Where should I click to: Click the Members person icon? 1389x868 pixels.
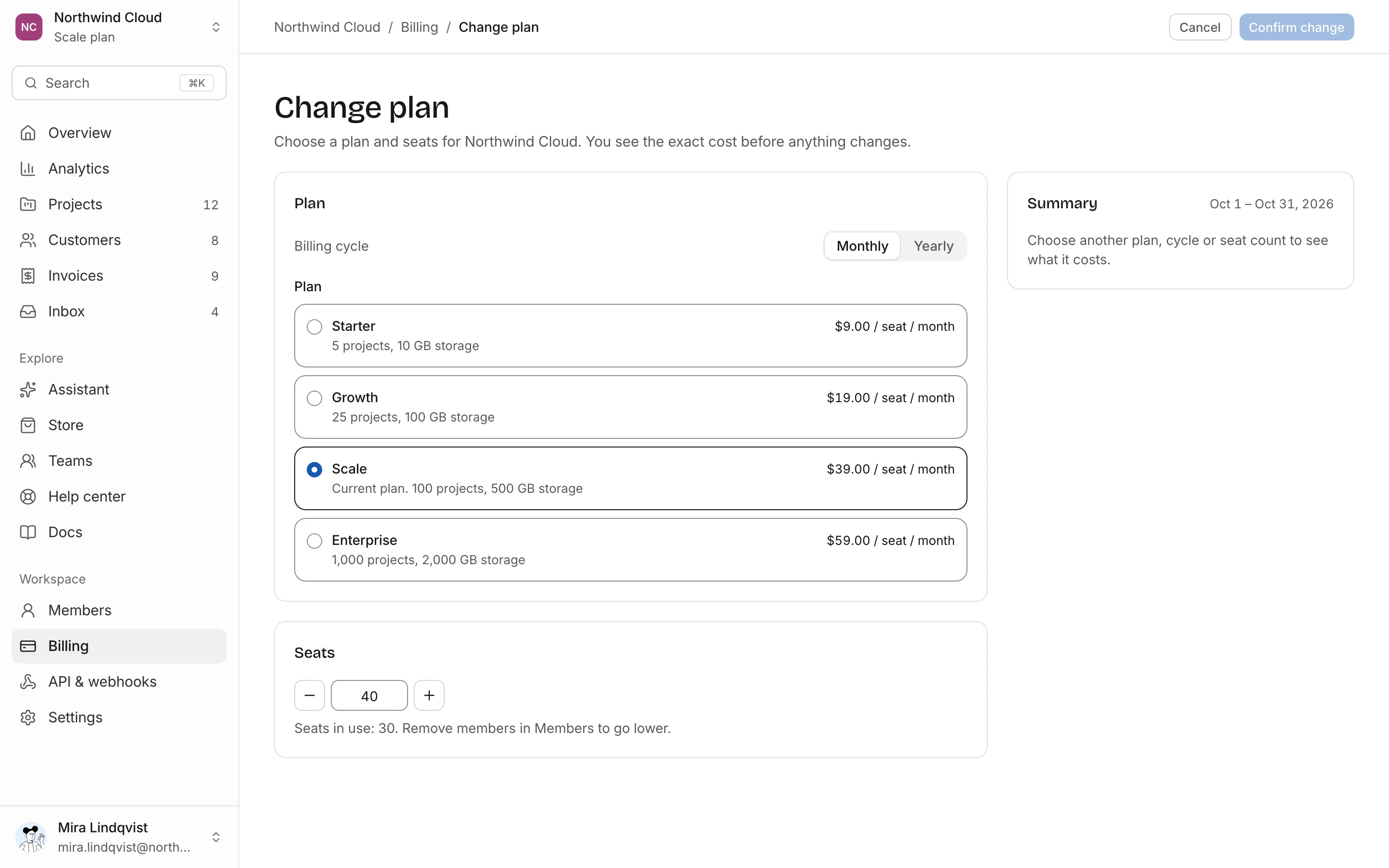[27, 610]
